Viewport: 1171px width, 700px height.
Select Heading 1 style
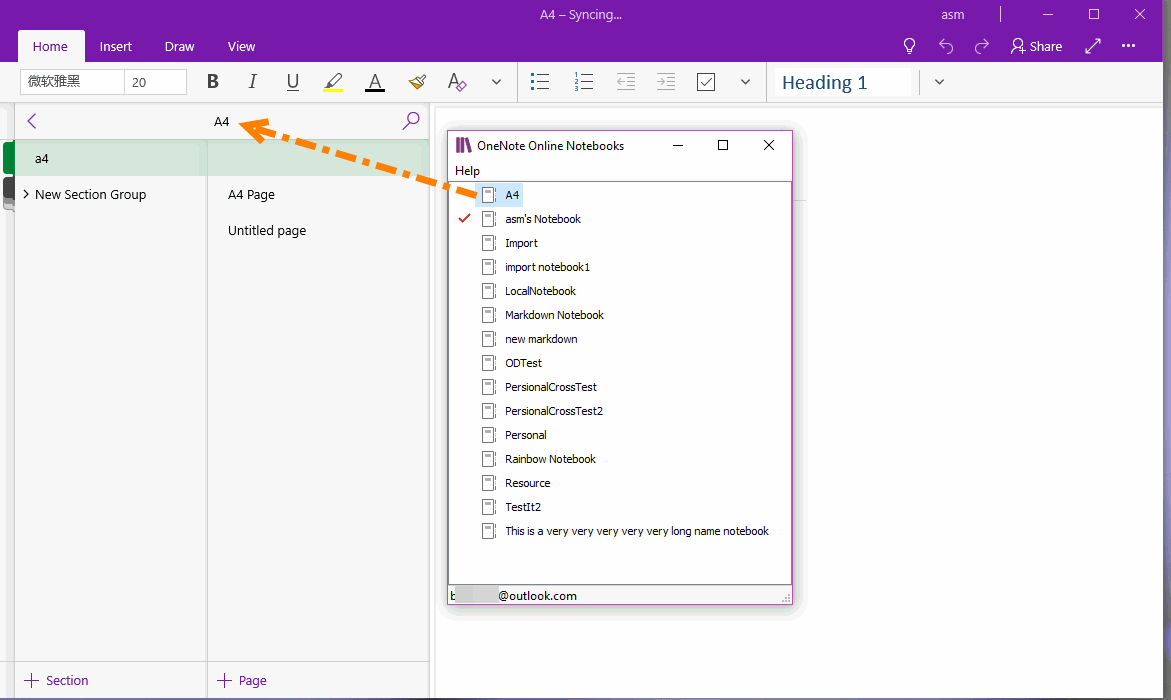(843, 82)
